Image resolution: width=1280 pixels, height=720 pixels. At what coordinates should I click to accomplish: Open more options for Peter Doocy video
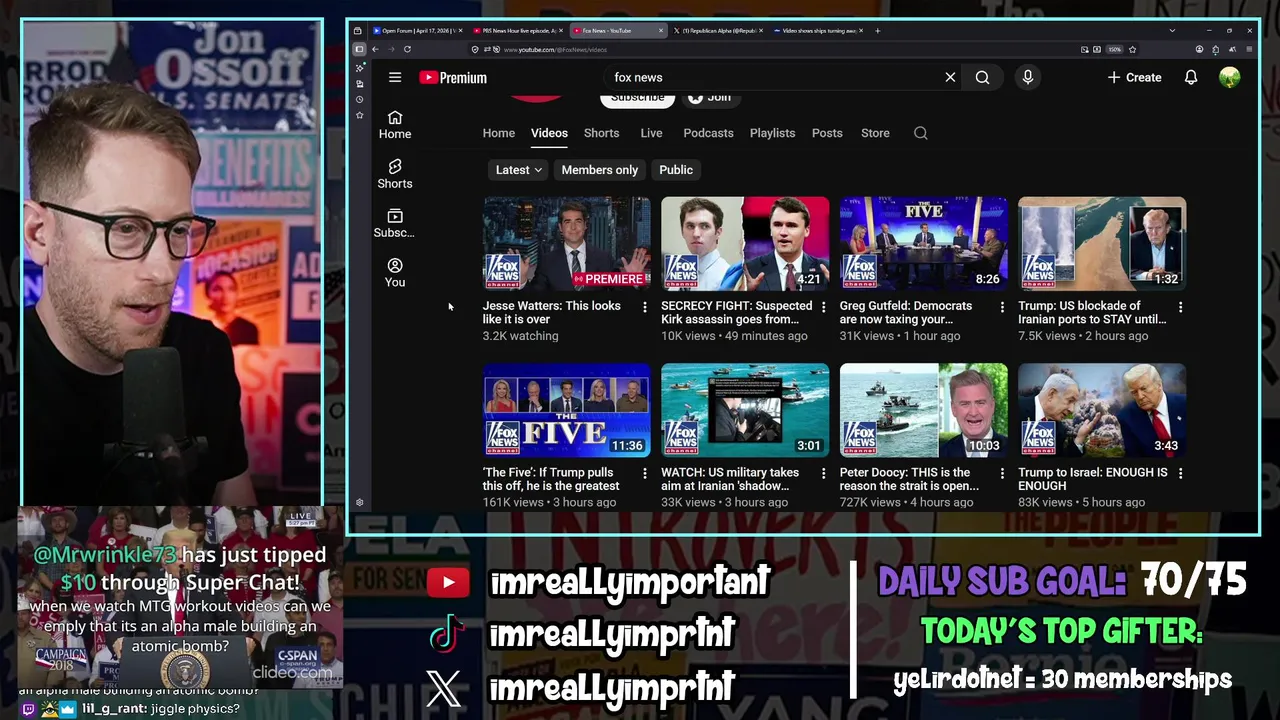click(1002, 474)
